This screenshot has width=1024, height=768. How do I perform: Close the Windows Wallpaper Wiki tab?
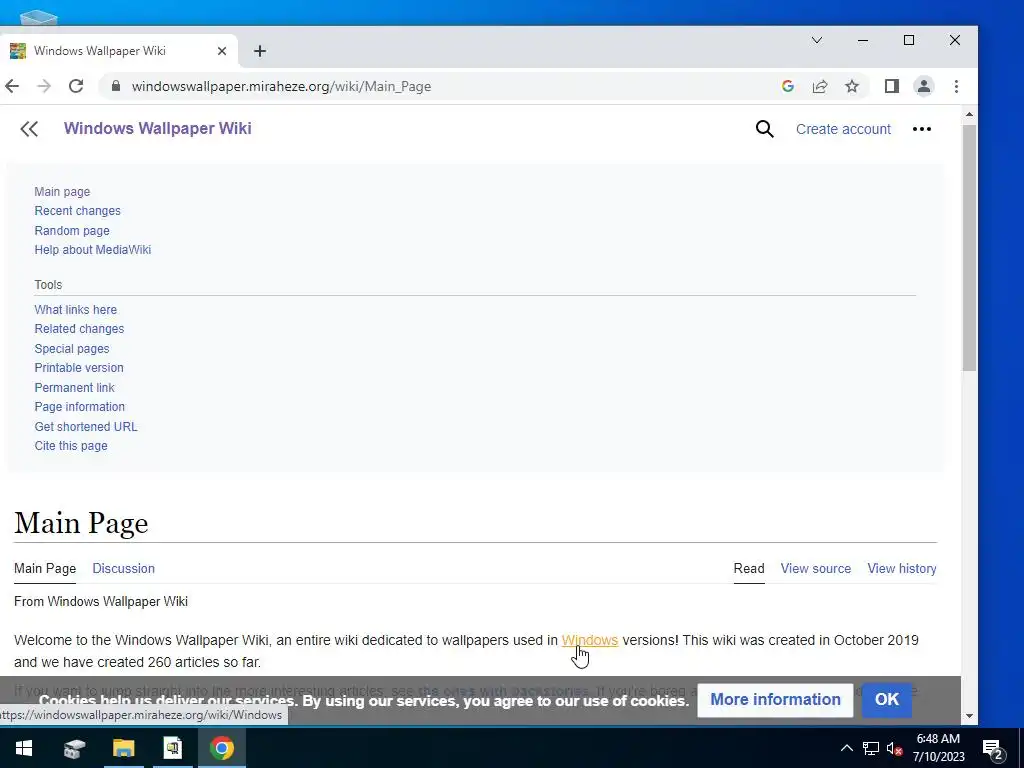click(222, 51)
